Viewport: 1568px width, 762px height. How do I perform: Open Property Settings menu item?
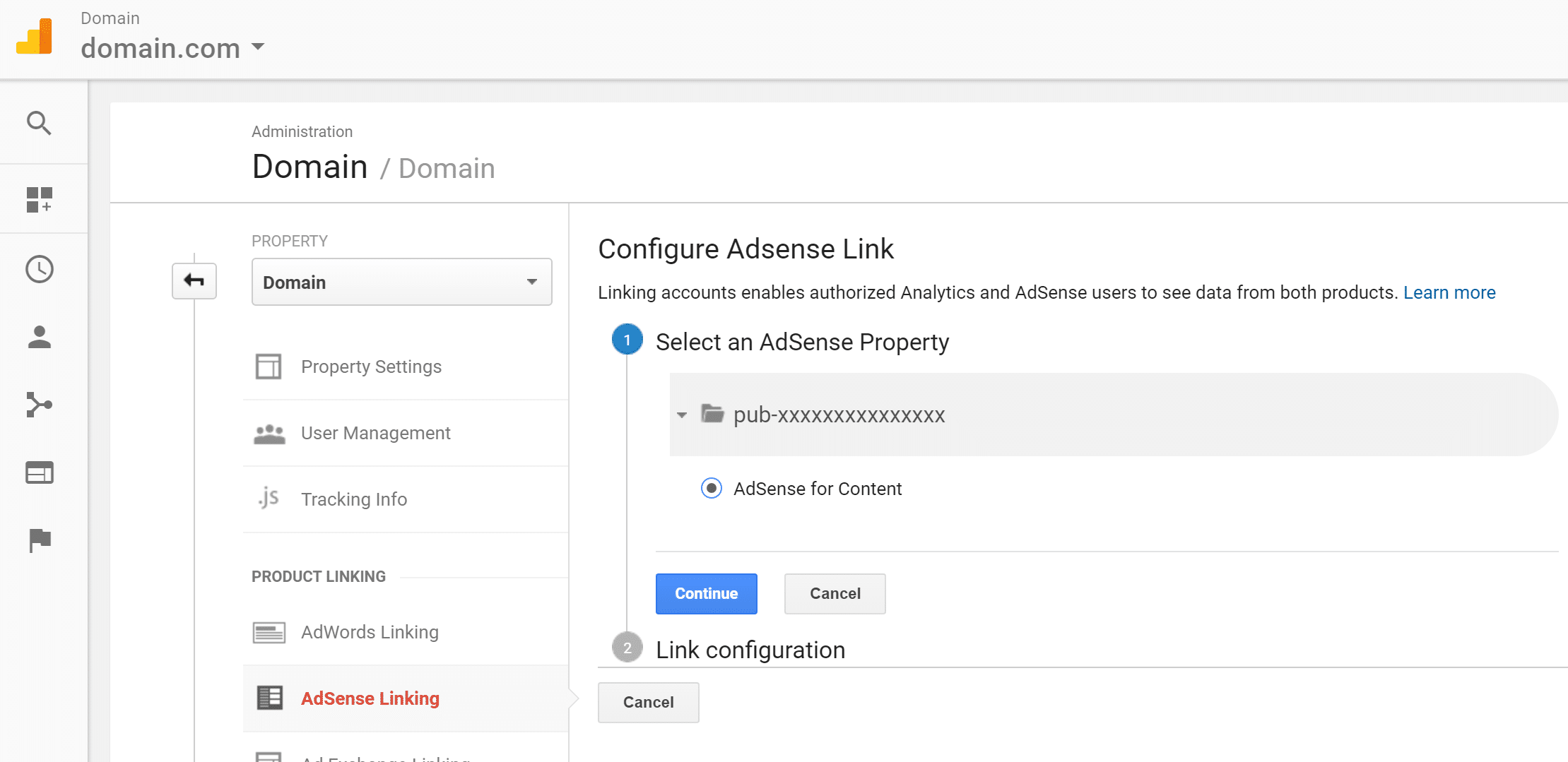coord(406,367)
